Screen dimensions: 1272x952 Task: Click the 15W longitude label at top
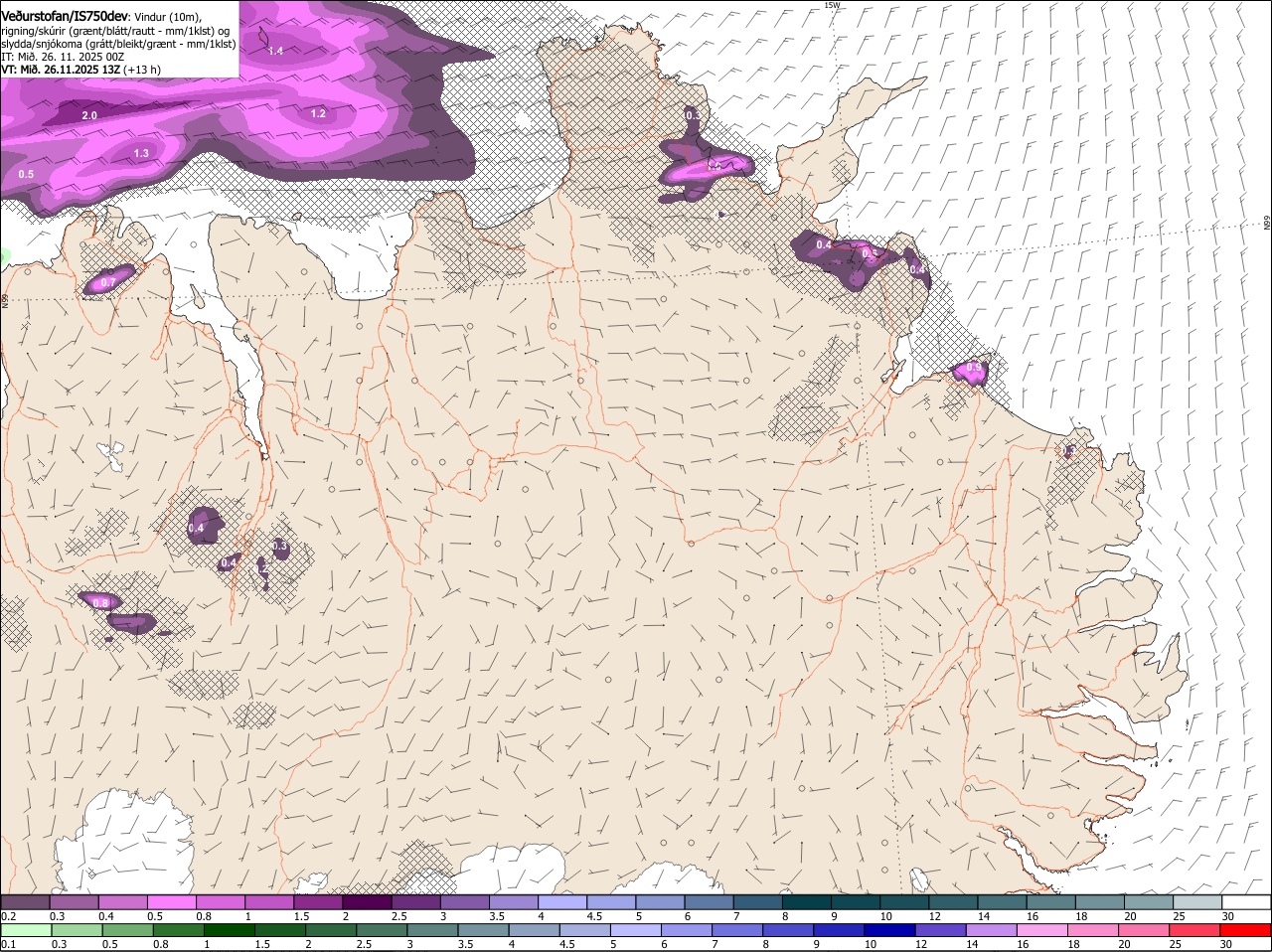(x=832, y=5)
